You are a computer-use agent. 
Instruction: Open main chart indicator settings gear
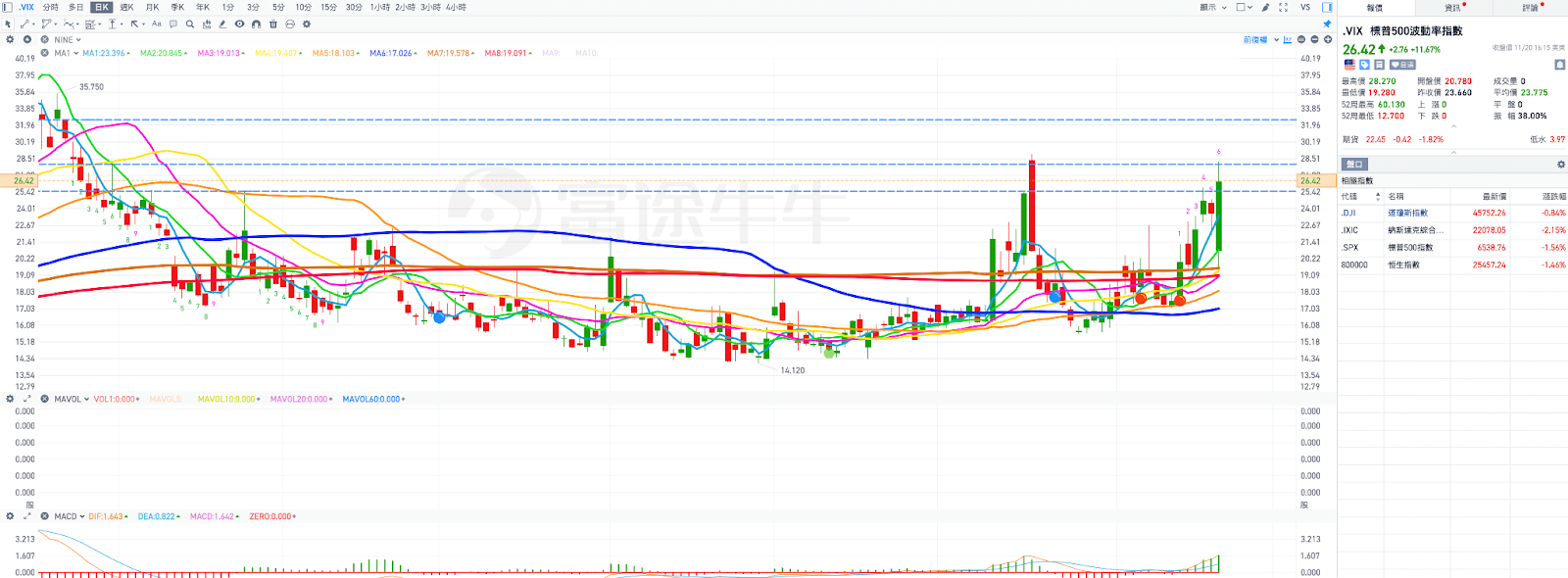pyautogui.click(x=10, y=39)
